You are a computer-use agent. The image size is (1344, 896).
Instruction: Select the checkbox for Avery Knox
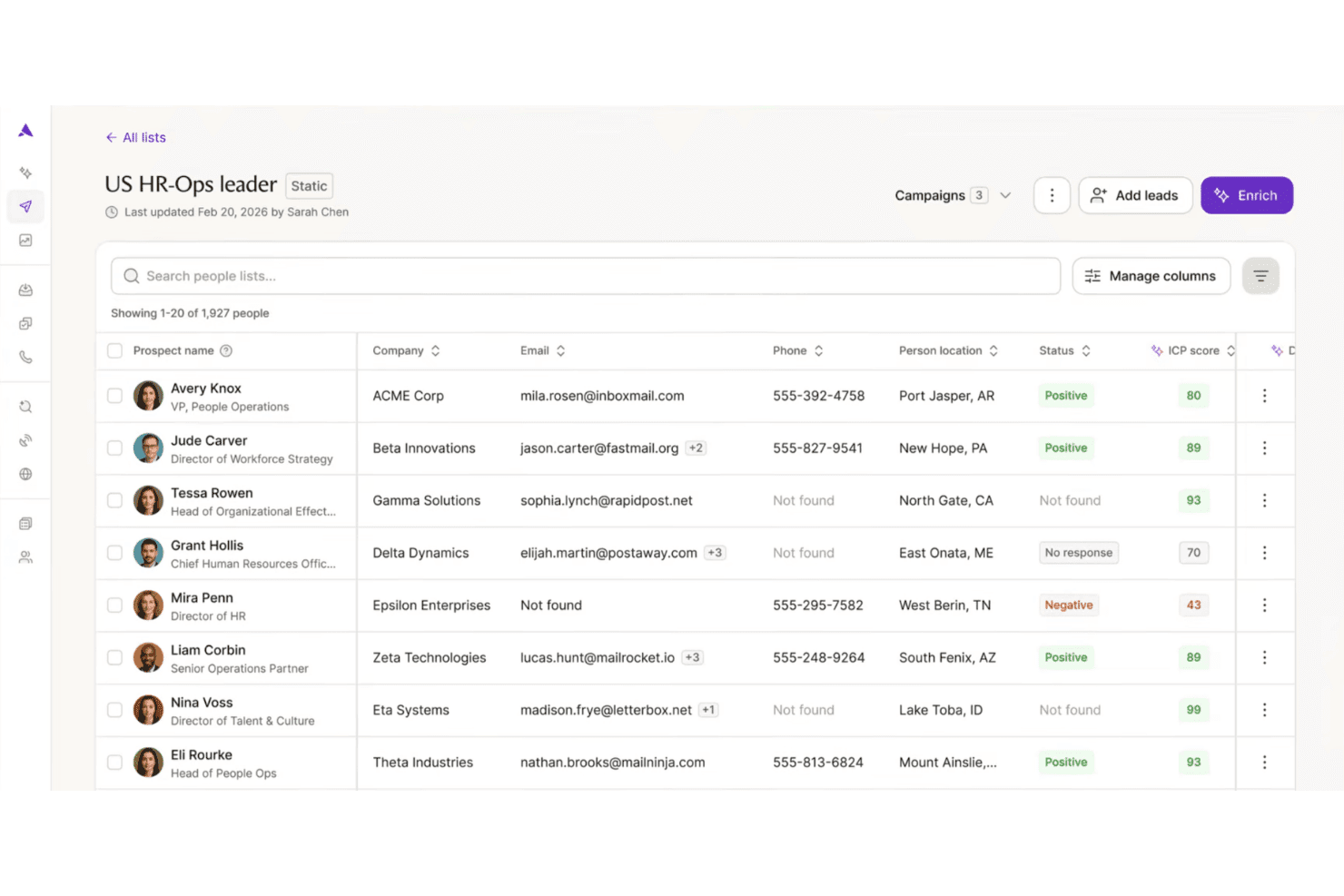[114, 396]
